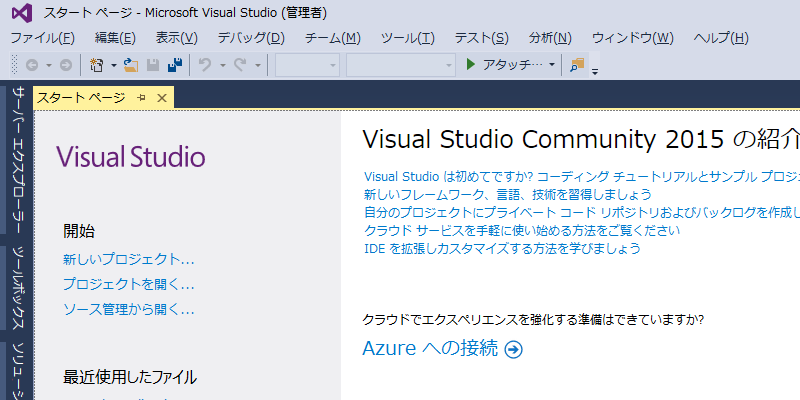
Task: Click the Visual Studio logo icon in title bar
Action: 22,13
